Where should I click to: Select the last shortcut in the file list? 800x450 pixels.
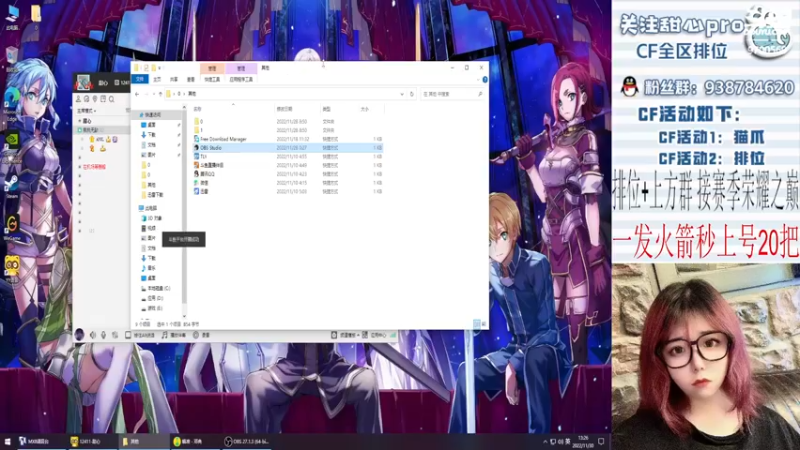point(201,191)
